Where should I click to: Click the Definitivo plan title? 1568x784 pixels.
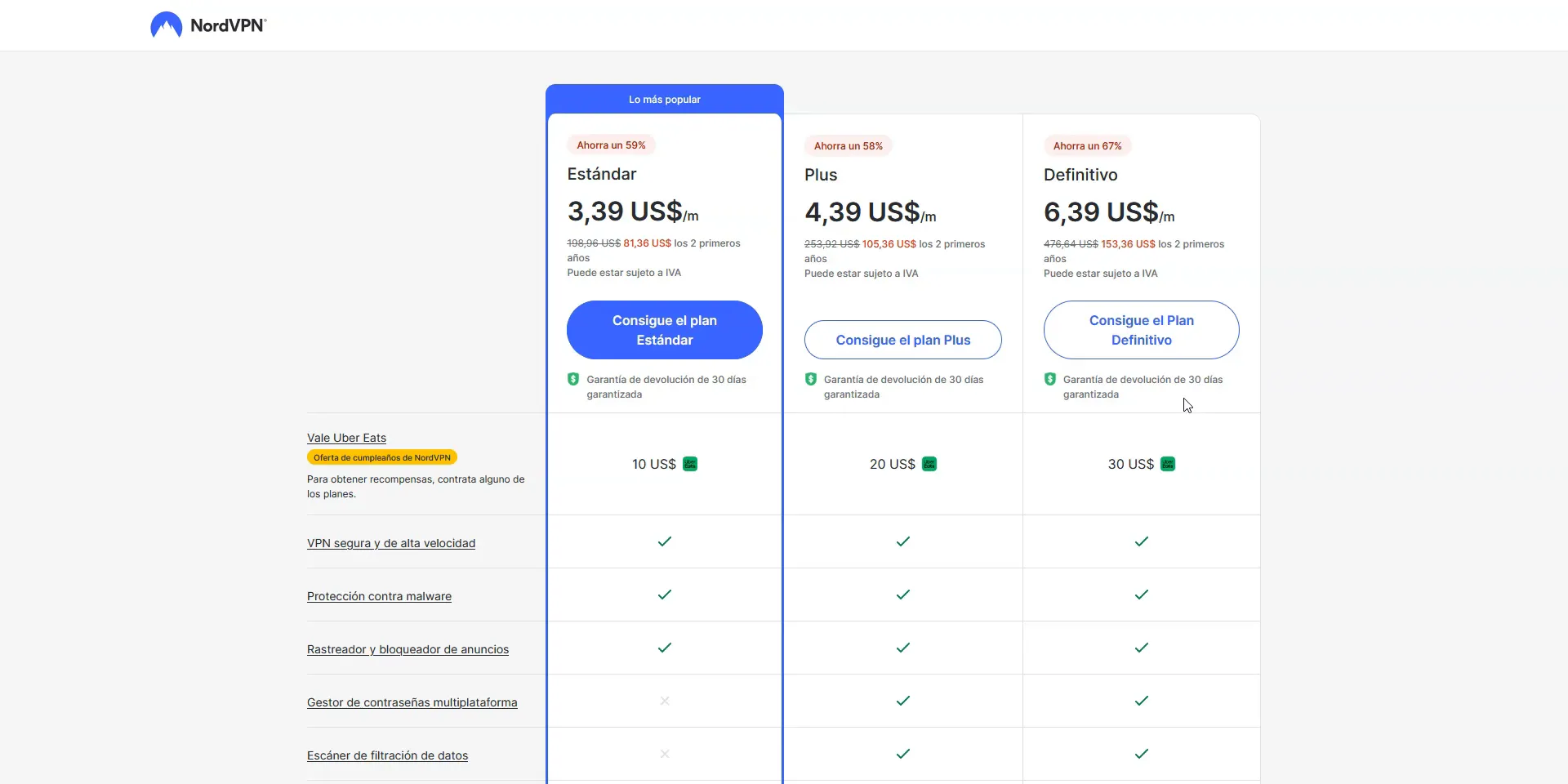[x=1080, y=175]
